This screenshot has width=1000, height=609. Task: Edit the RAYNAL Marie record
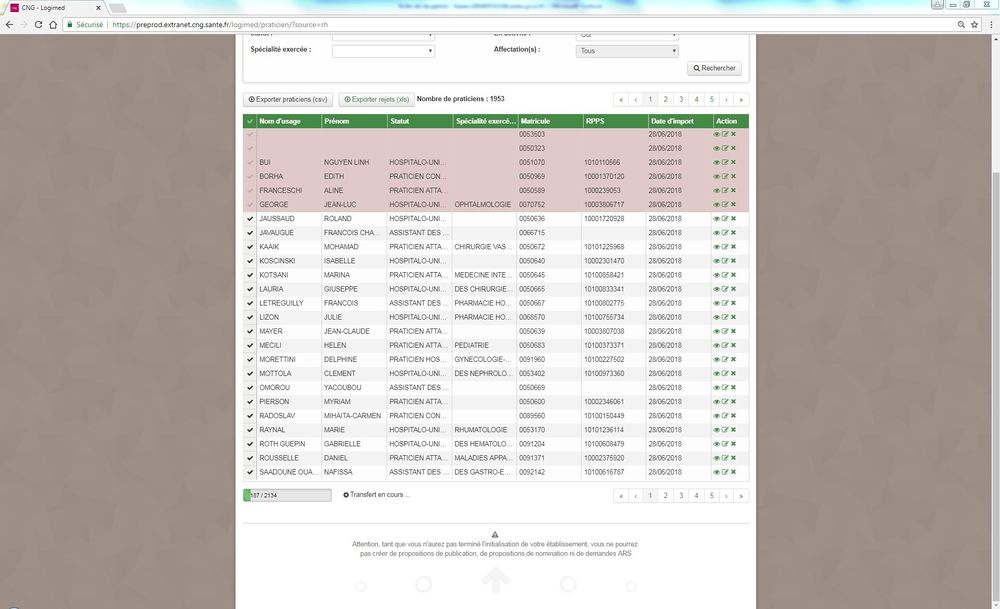point(725,430)
